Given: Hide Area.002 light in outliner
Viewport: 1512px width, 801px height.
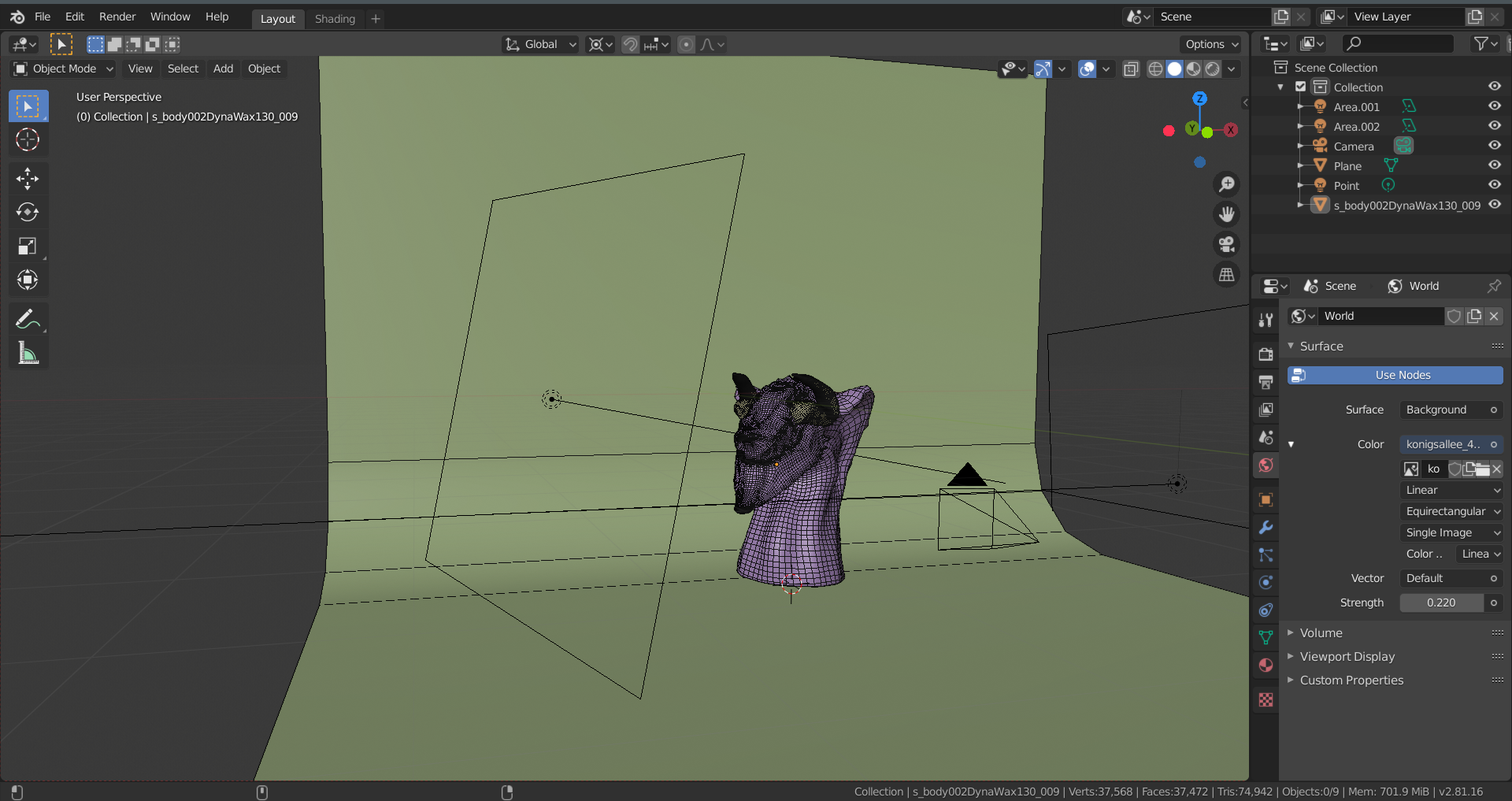Looking at the screenshot, I should pos(1495,125).
